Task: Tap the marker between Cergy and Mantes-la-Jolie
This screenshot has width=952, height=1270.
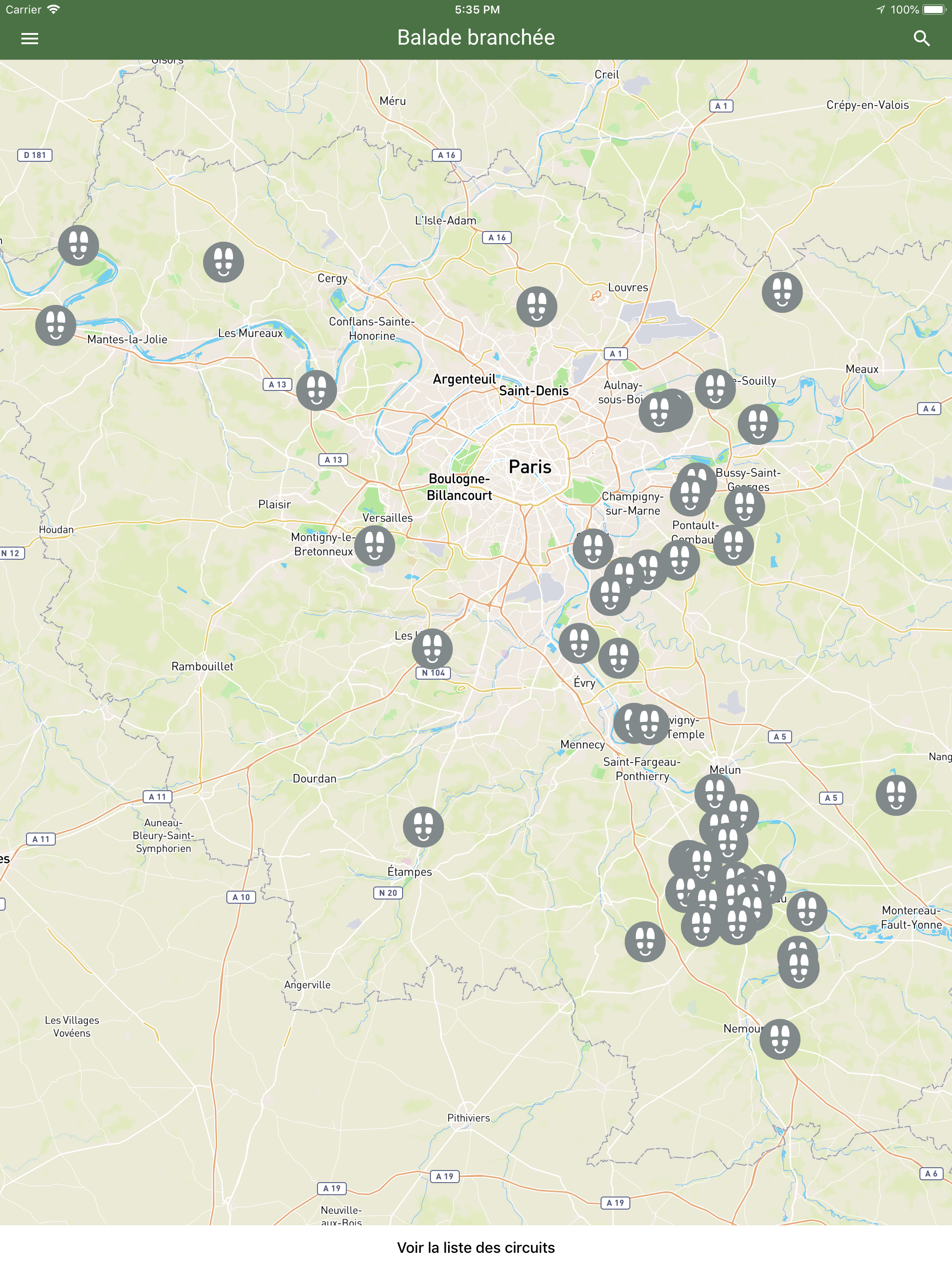Action: pos(224,262)
